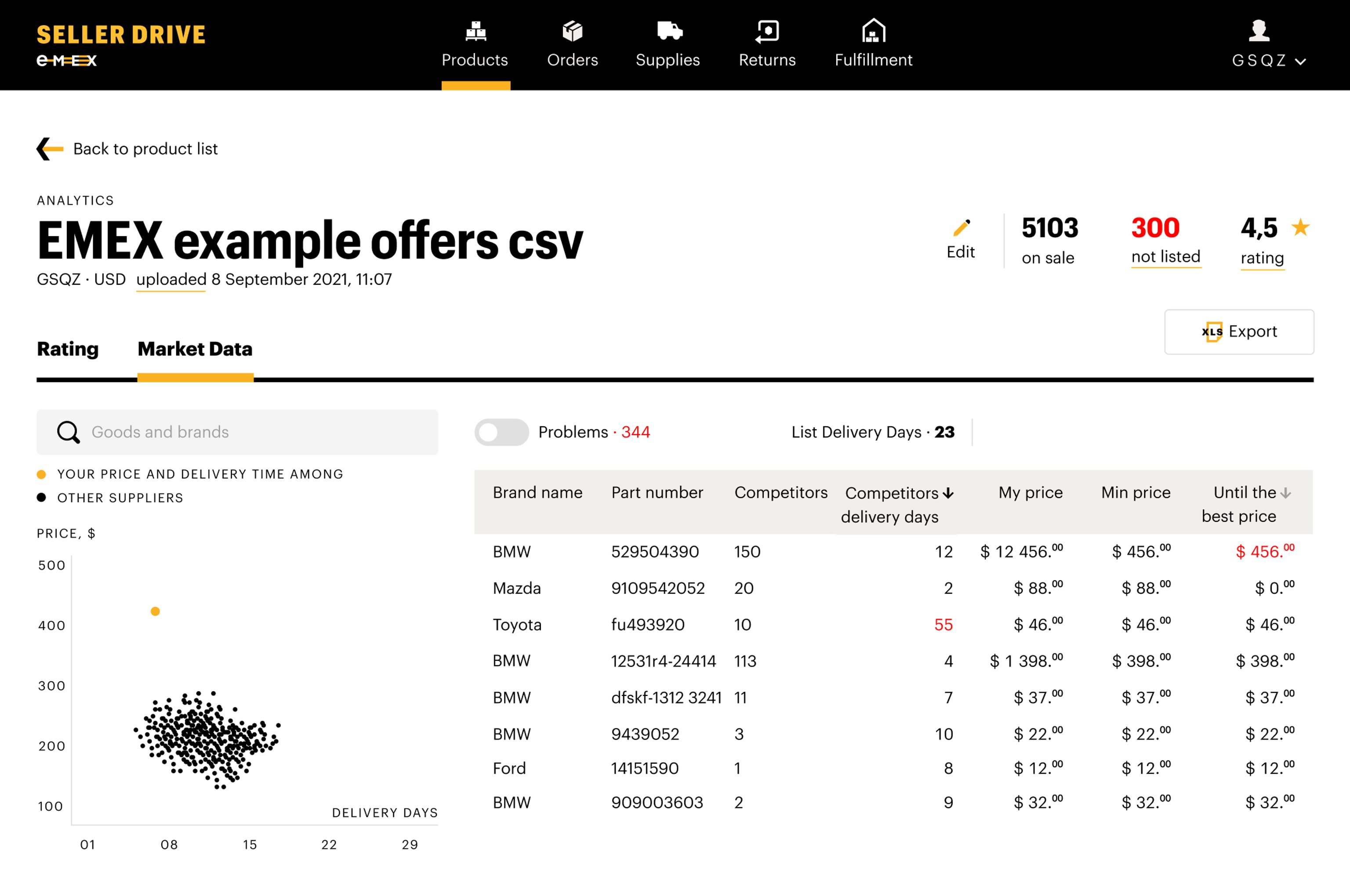Screen dimensions: 1350x896
Task: Click the user profile avatar icon
Action: (x=1259, y=31)
